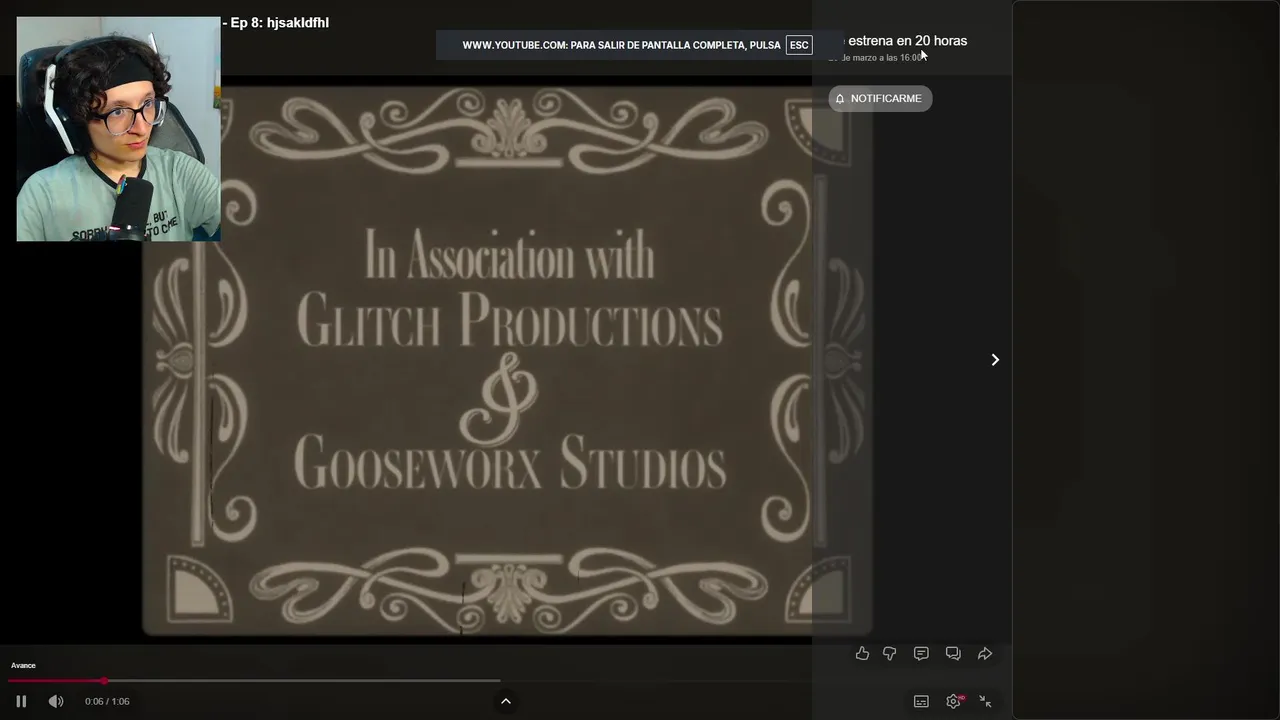This screenshot has width=1280, height=720.
Task: Share the video via arrow icon
Action: click(985, 653)
